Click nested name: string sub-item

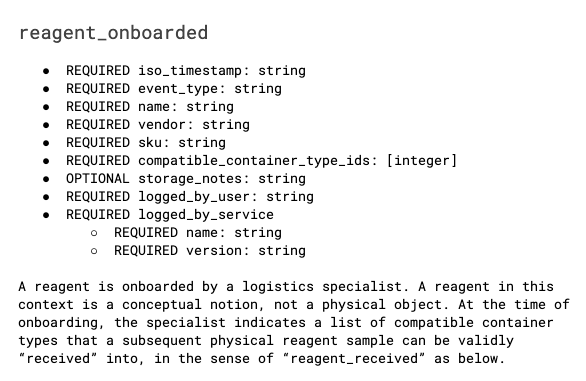198,233
